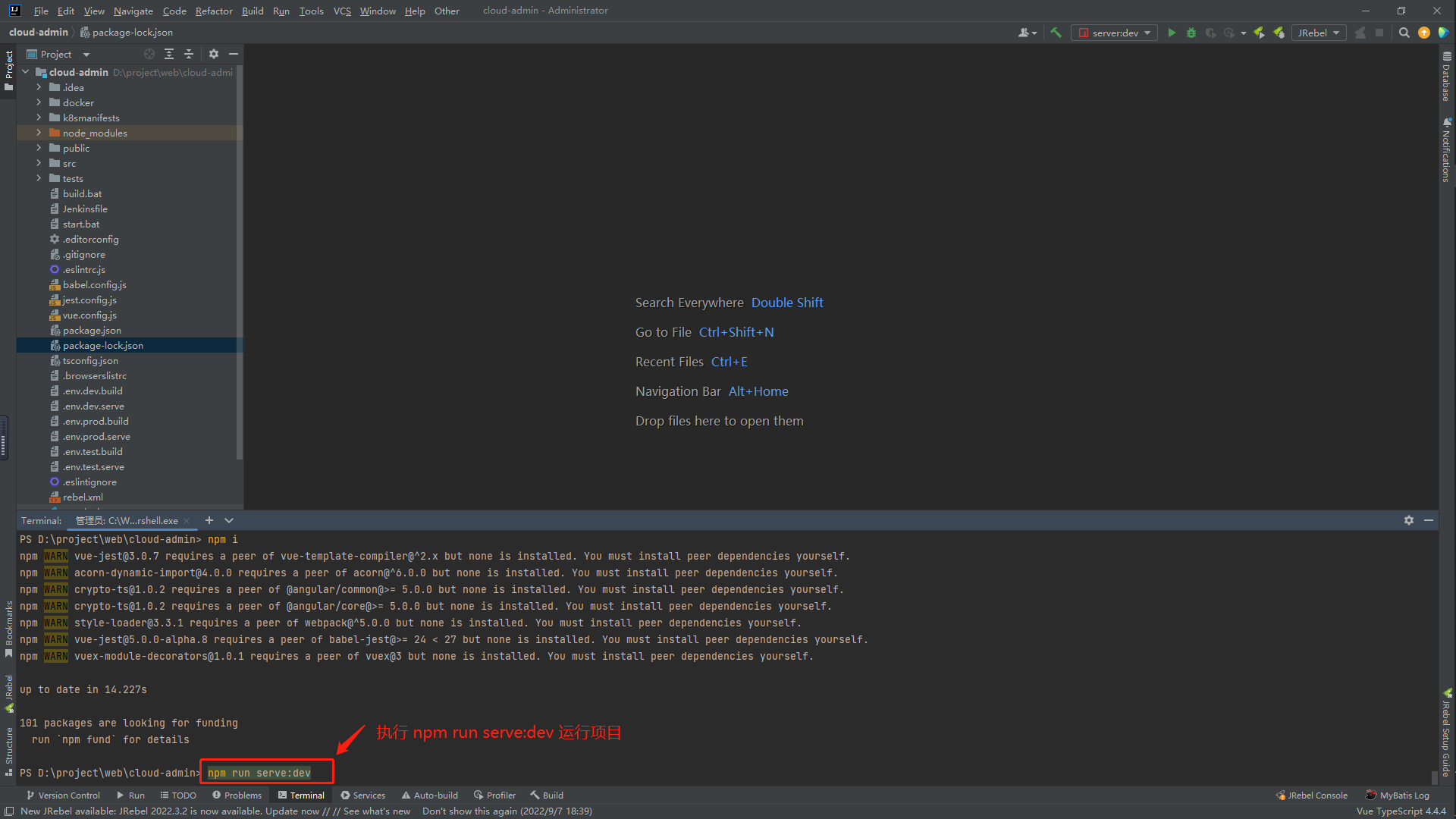Screen dimensions: 1456x819
Task: Open the JRebel dropdown selector
Action: 1318,33
